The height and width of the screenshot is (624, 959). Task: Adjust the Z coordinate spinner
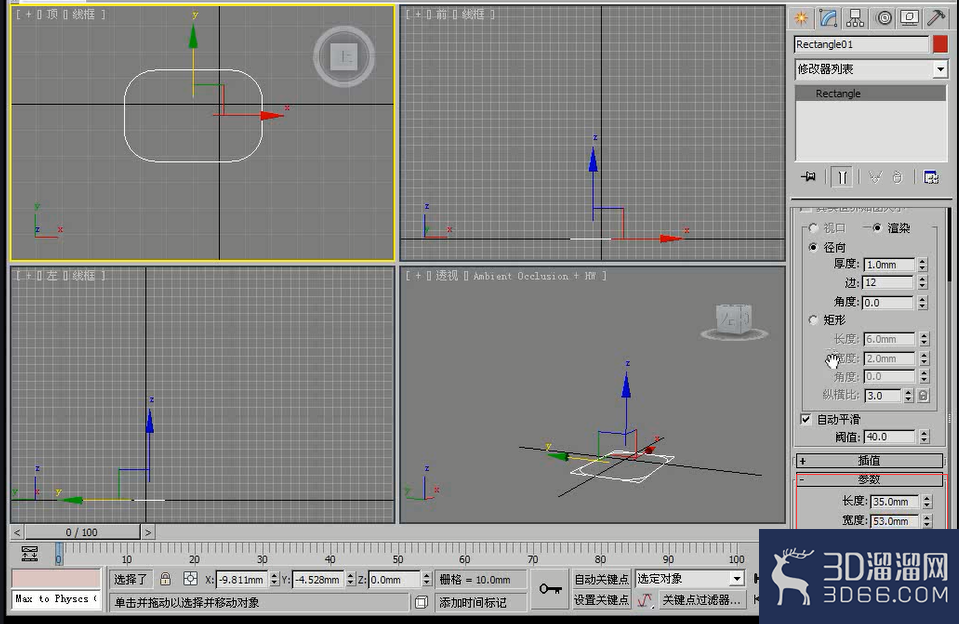pos(427,579)
